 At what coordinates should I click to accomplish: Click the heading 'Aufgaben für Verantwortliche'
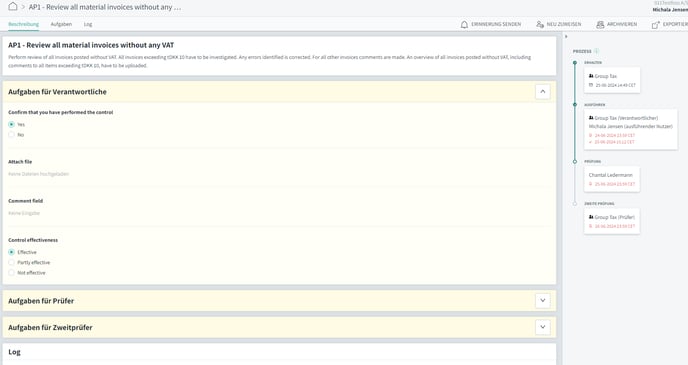tap(57, 92)
